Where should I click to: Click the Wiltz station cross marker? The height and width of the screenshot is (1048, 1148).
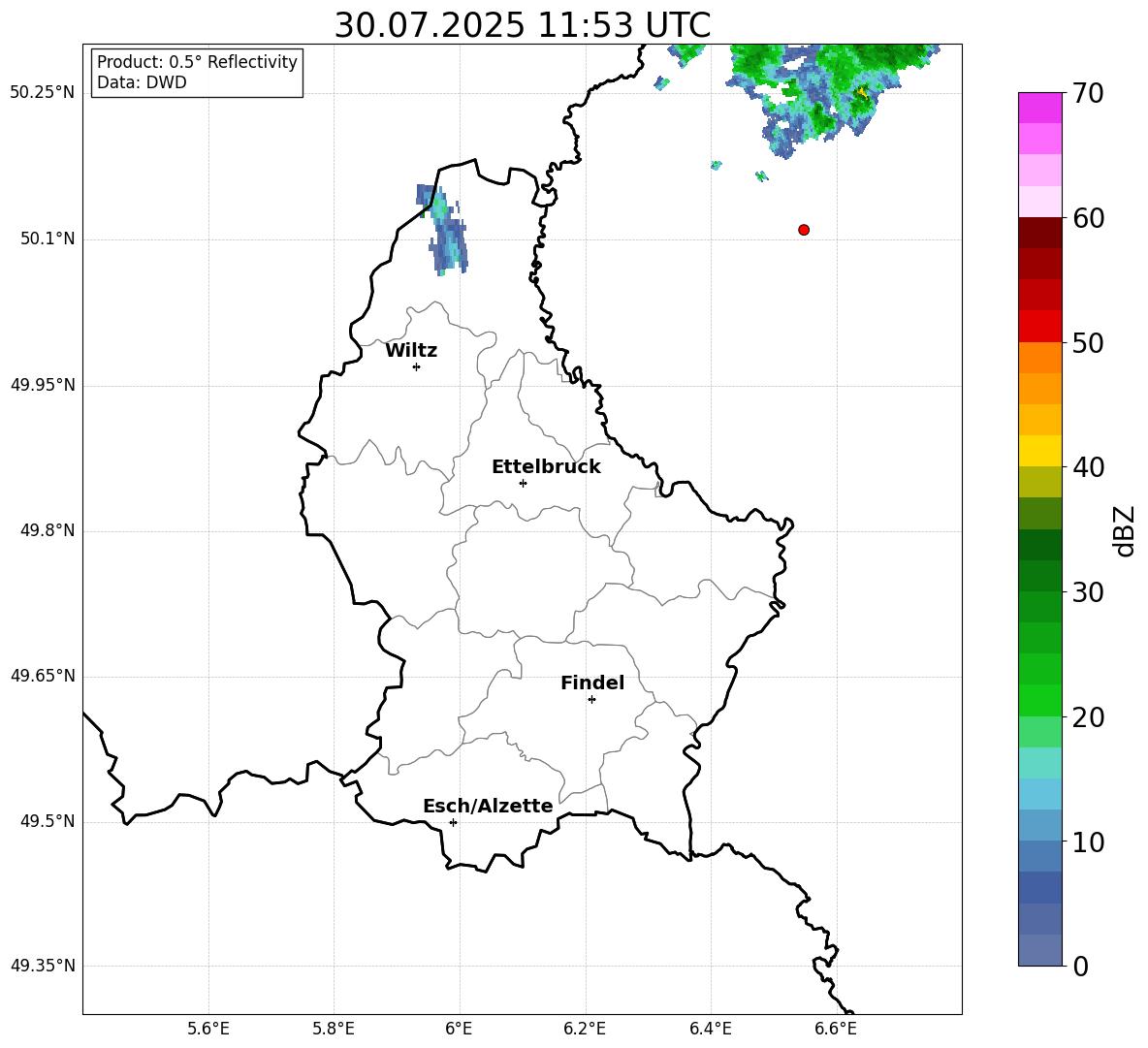tap(416, 366)
